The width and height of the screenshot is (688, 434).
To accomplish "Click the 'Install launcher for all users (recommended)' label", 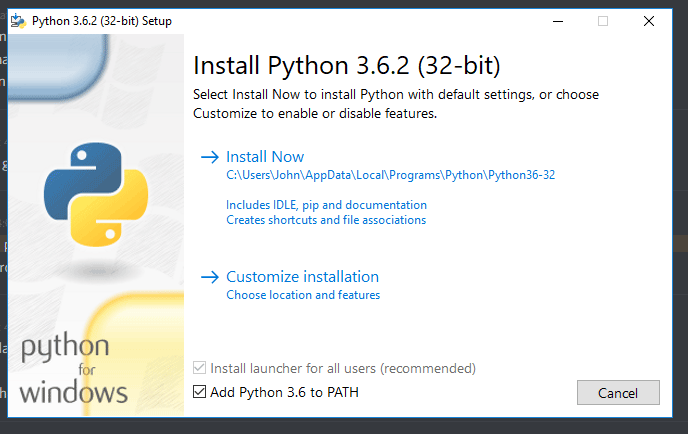I will coord(343,369).
